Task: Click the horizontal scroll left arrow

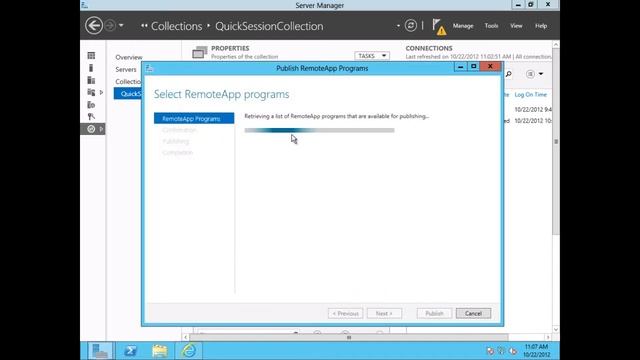Action: (186, 338)
